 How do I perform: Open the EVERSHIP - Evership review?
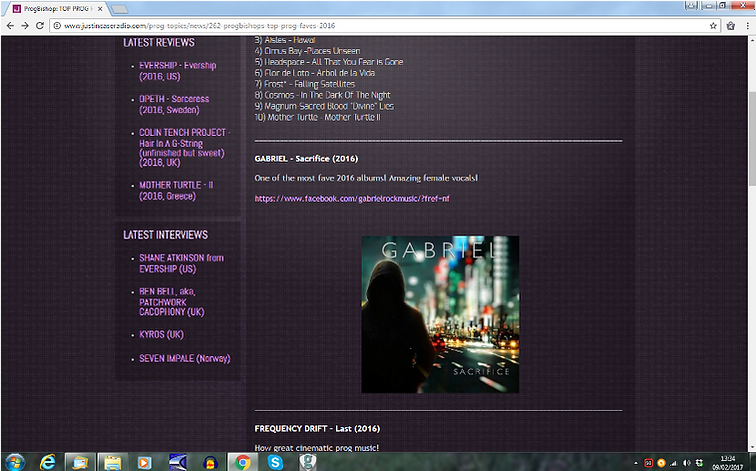pos(177,71)
